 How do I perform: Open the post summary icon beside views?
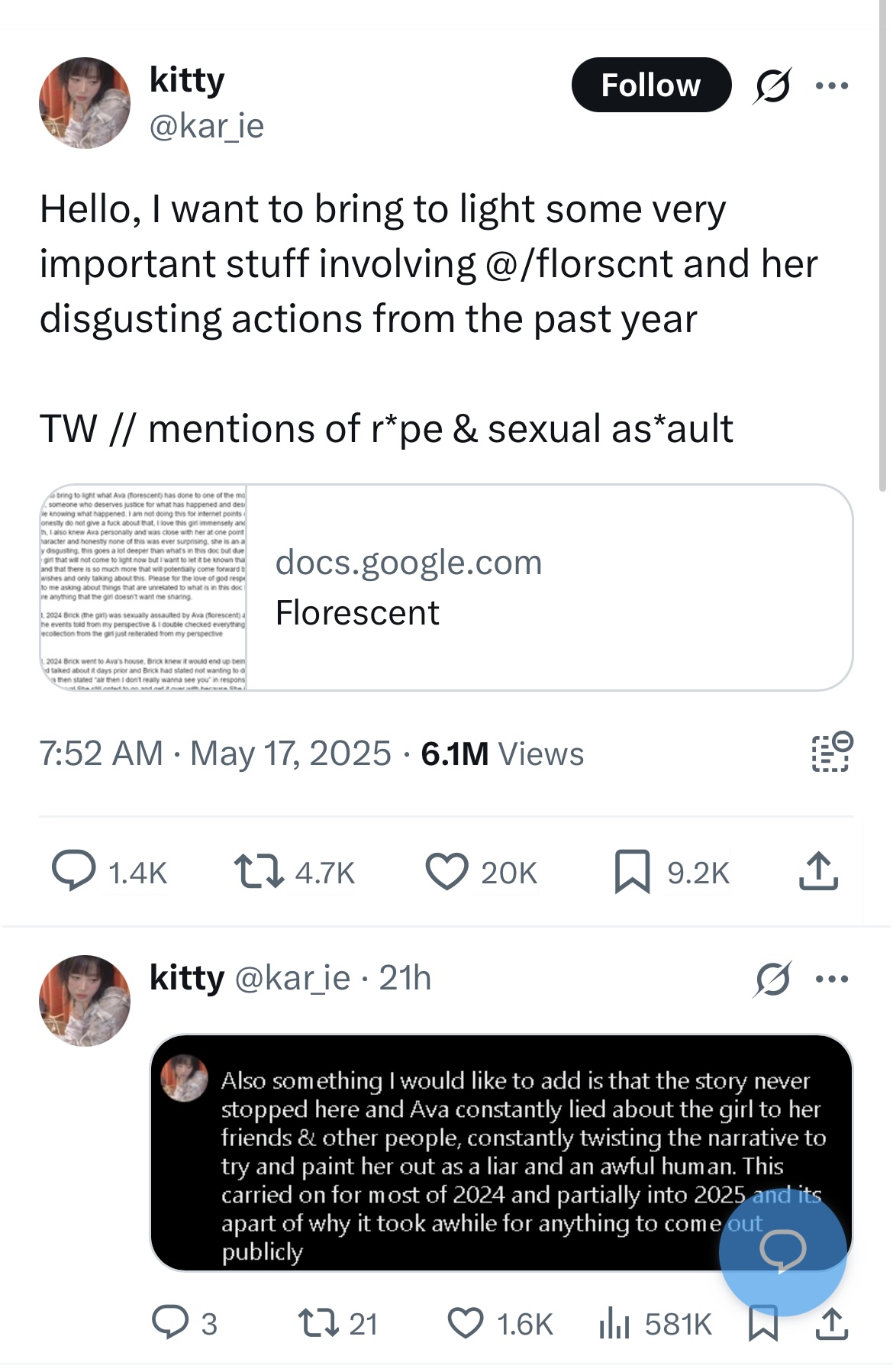pos(831,752)
